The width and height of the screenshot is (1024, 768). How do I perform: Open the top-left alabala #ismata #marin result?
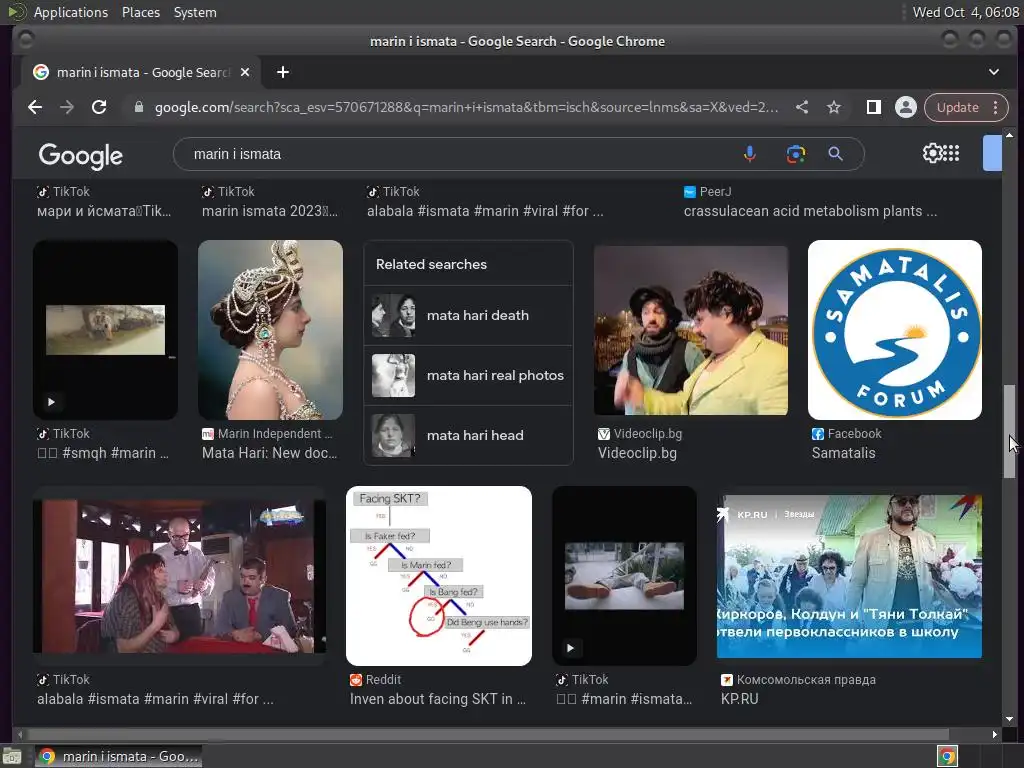[485, 211]
